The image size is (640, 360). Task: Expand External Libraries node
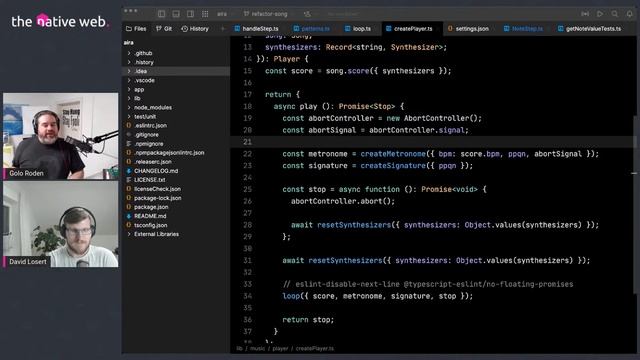(x=129, y=234)
